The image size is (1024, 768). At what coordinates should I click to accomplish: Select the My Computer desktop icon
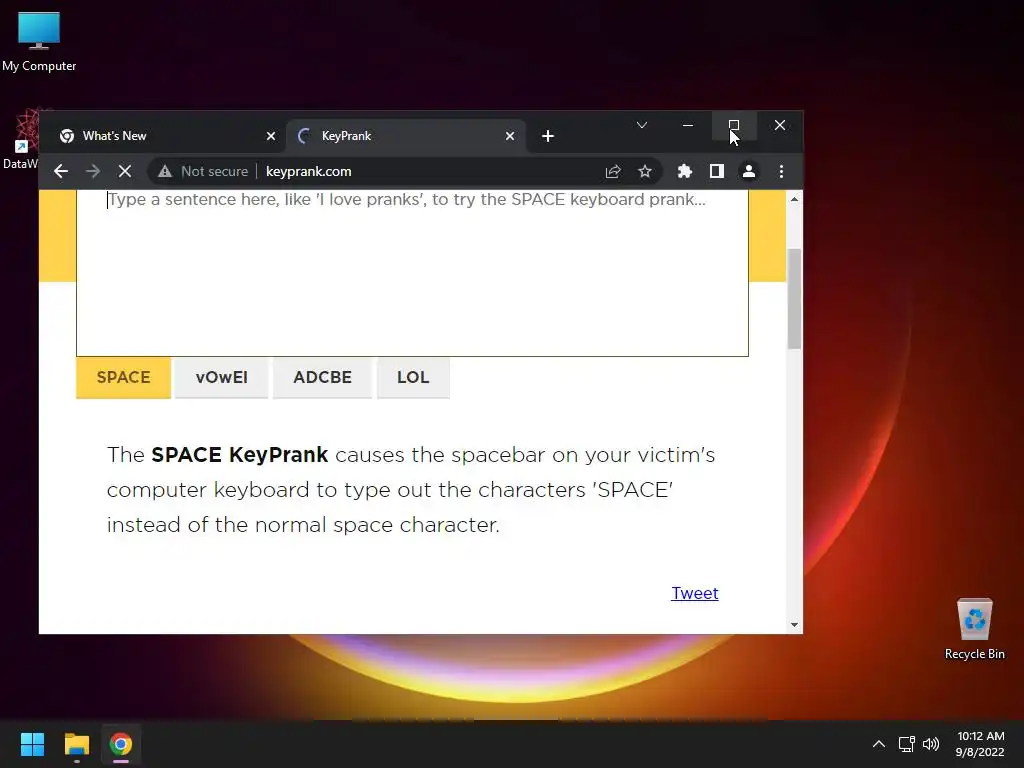pos(39,42)
